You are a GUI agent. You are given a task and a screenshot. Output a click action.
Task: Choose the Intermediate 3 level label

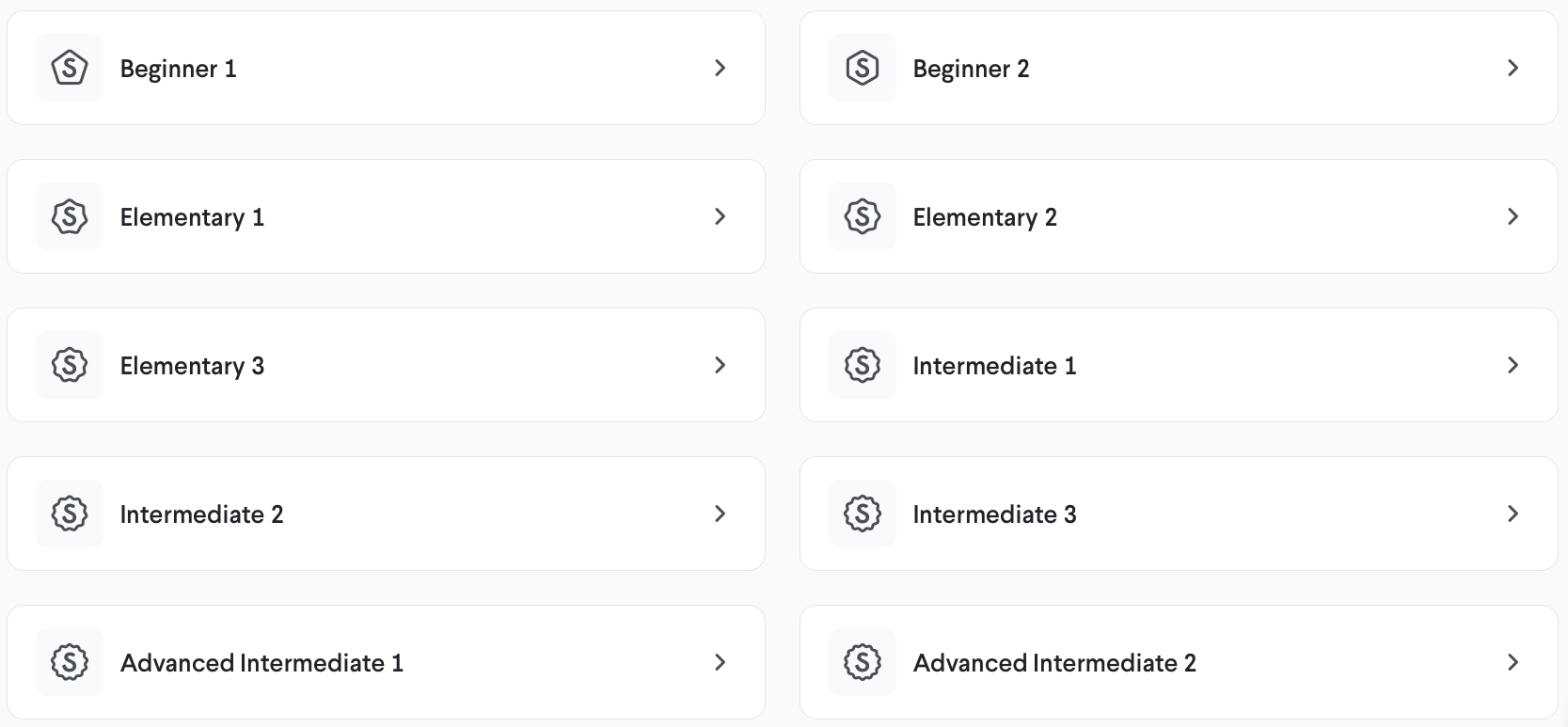[x=994, y=514]
